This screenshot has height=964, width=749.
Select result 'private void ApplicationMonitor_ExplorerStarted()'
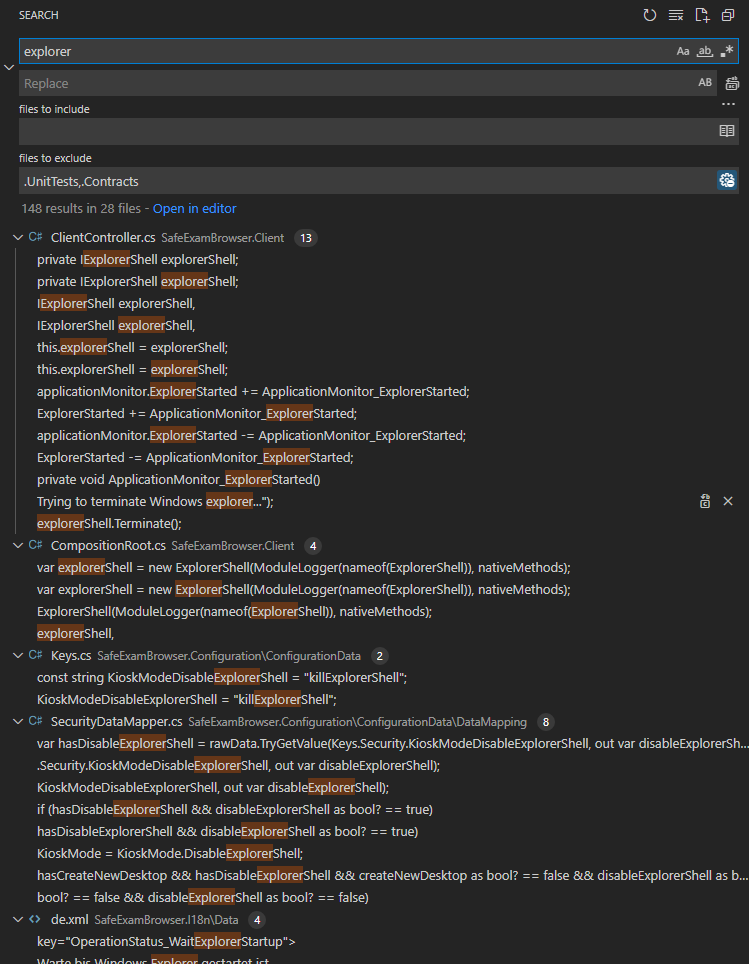tap(178, 480)
